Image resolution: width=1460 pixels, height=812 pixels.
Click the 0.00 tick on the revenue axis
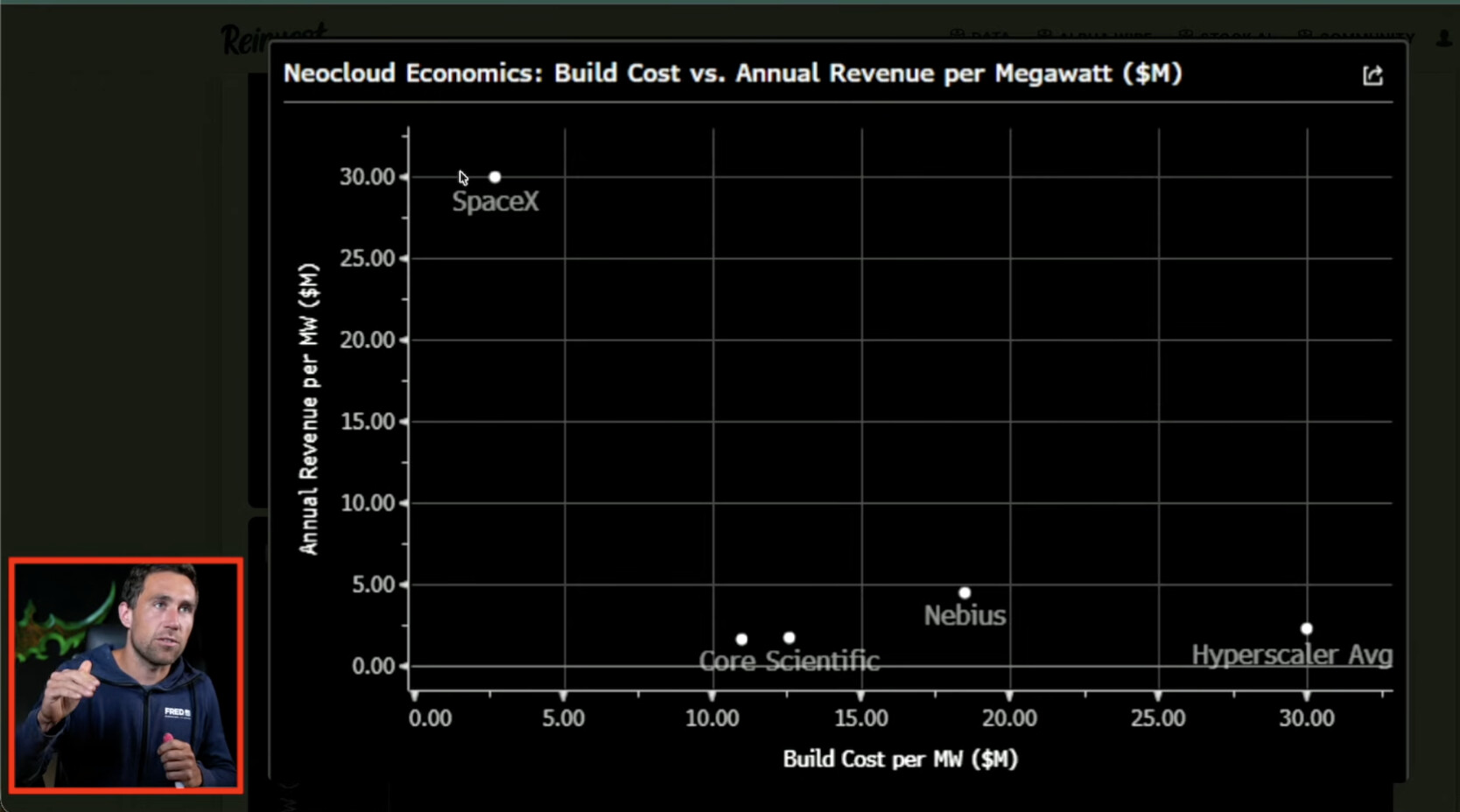374,666
